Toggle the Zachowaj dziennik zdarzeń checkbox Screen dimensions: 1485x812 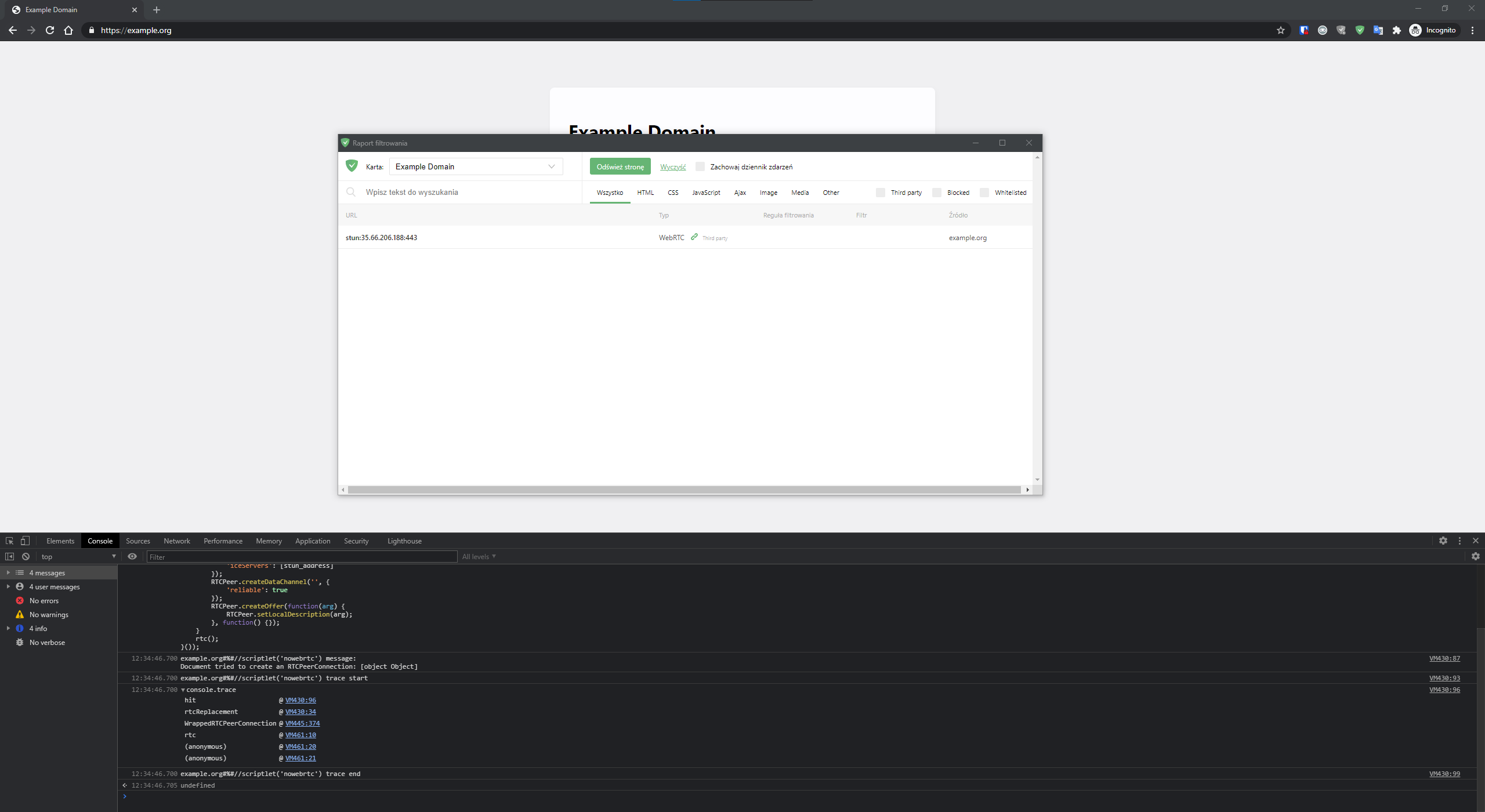tap(700, 167)
